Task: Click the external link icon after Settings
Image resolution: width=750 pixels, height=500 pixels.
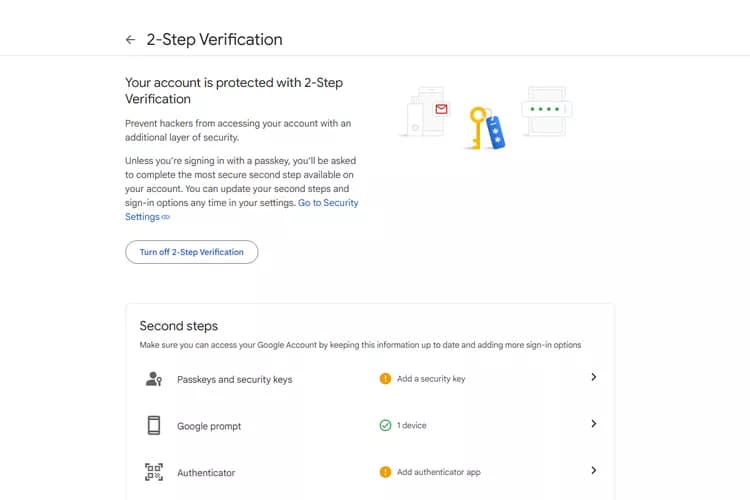Action: coord(165,217)
